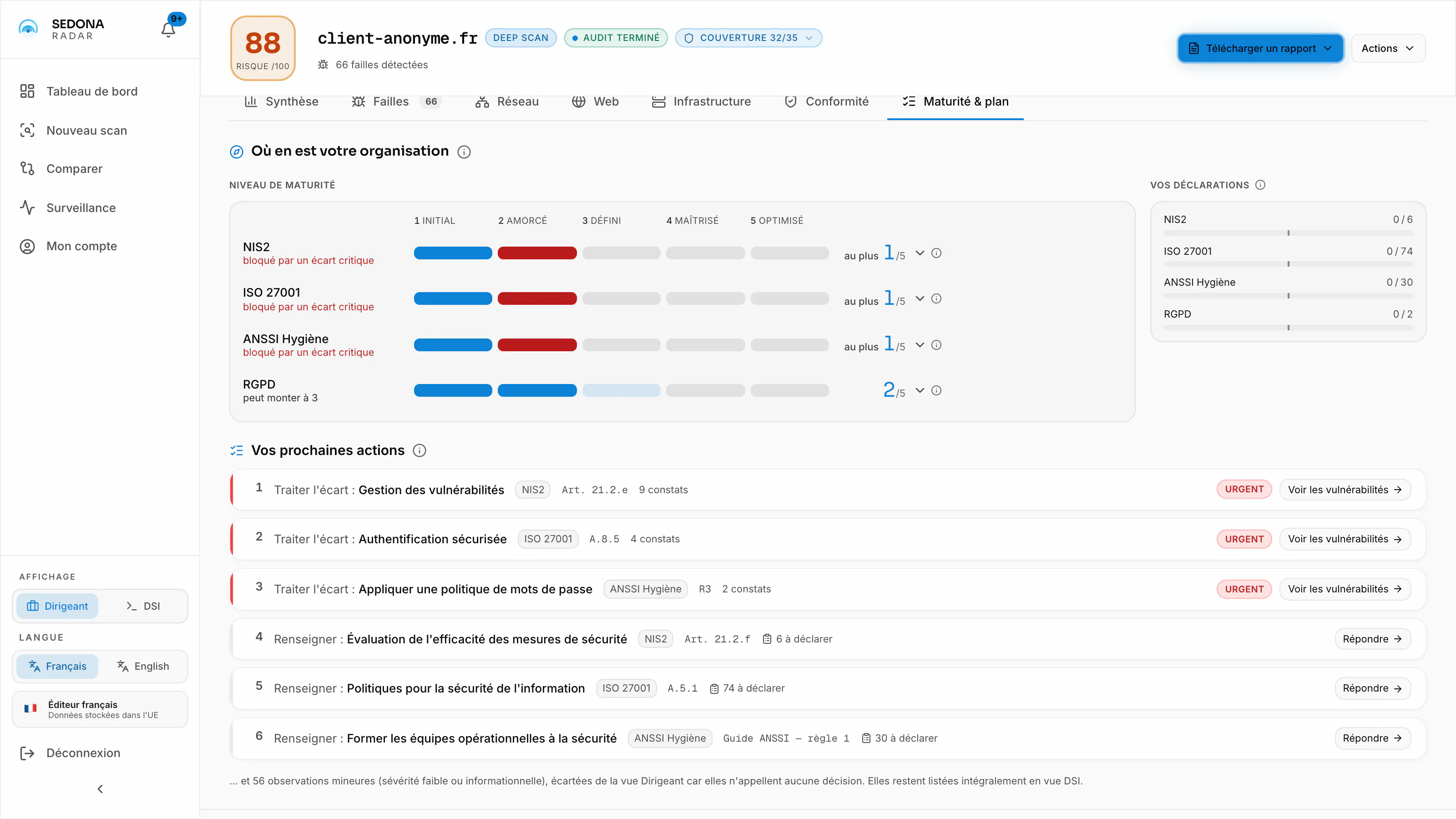Open the Synthèse tab
This screenshot has width=1456, height=819.
[282, 102]
